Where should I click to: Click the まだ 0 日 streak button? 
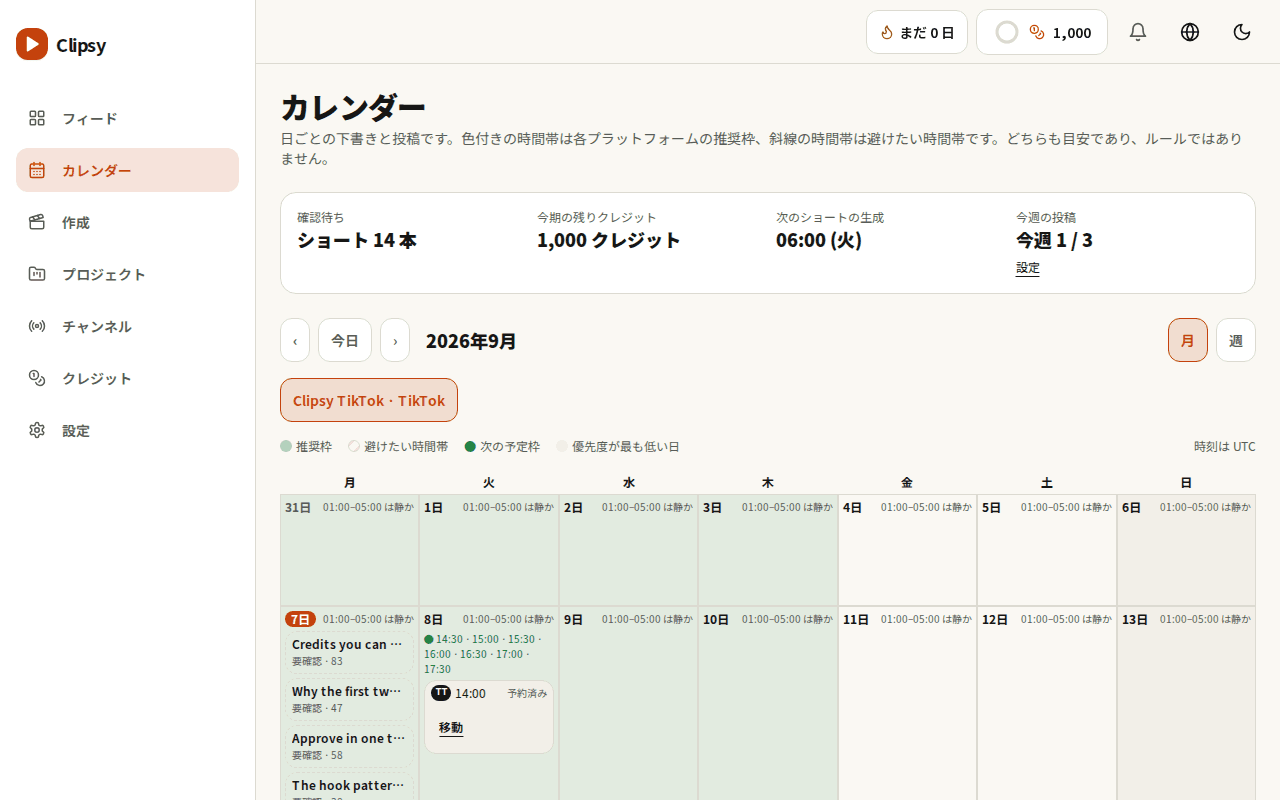(x=917, y=32)
